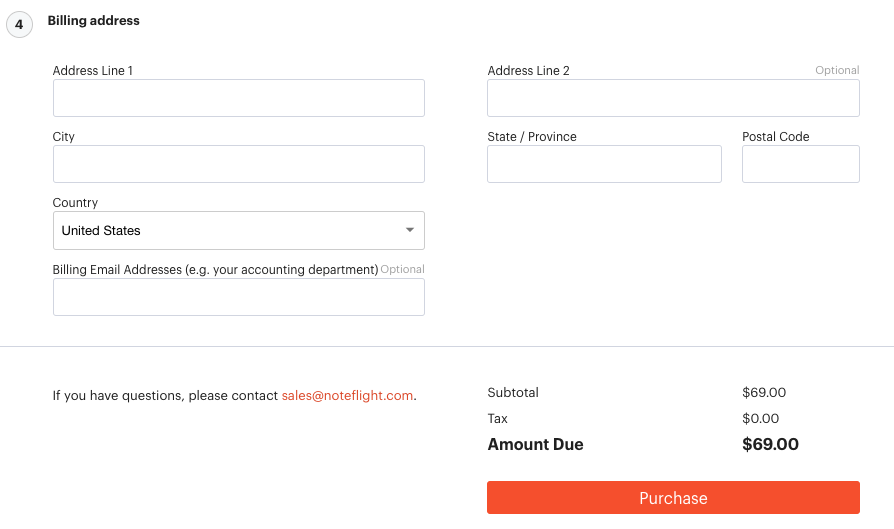Click into the City input box
The height and width of the screenshot is (529, 894).
(x=239, y=164)
